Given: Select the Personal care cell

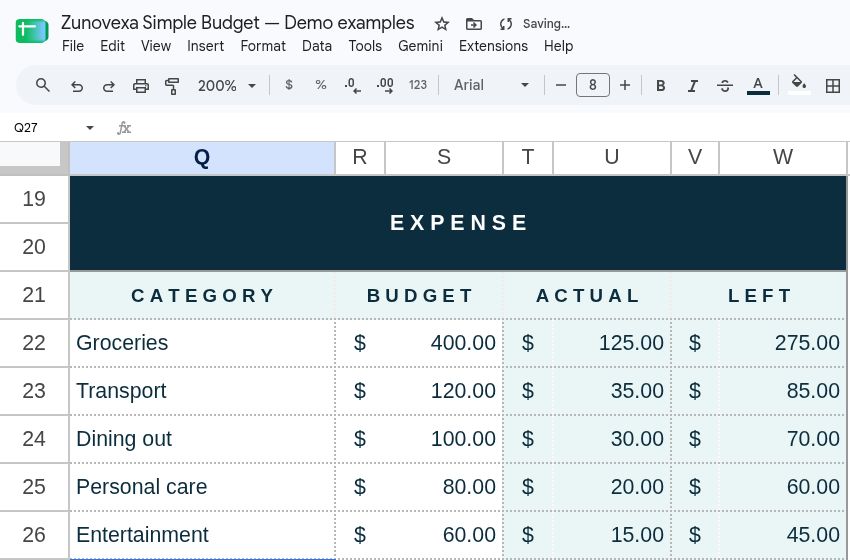Looking at the screenshot, I should [x=202, y=487].
